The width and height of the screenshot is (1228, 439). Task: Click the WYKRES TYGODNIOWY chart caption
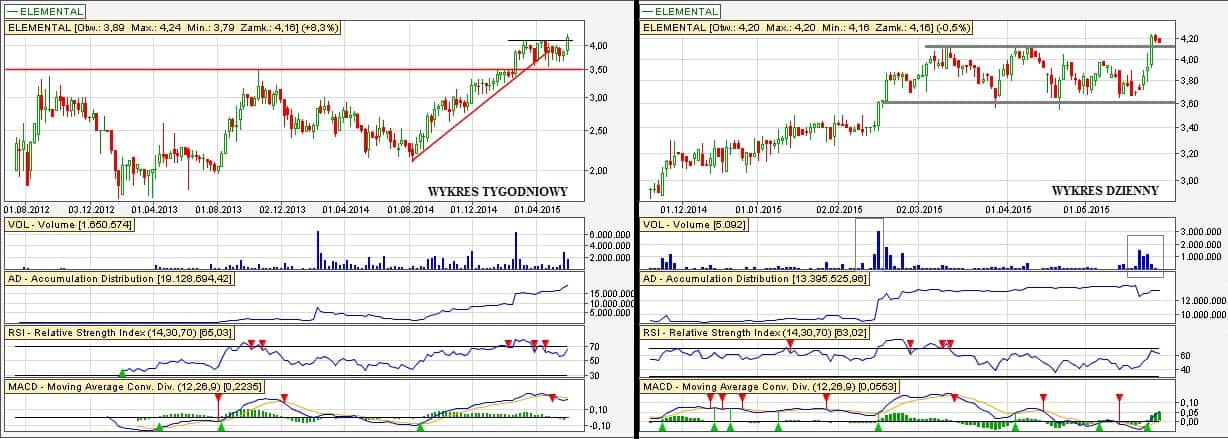(x=497, y=191)
